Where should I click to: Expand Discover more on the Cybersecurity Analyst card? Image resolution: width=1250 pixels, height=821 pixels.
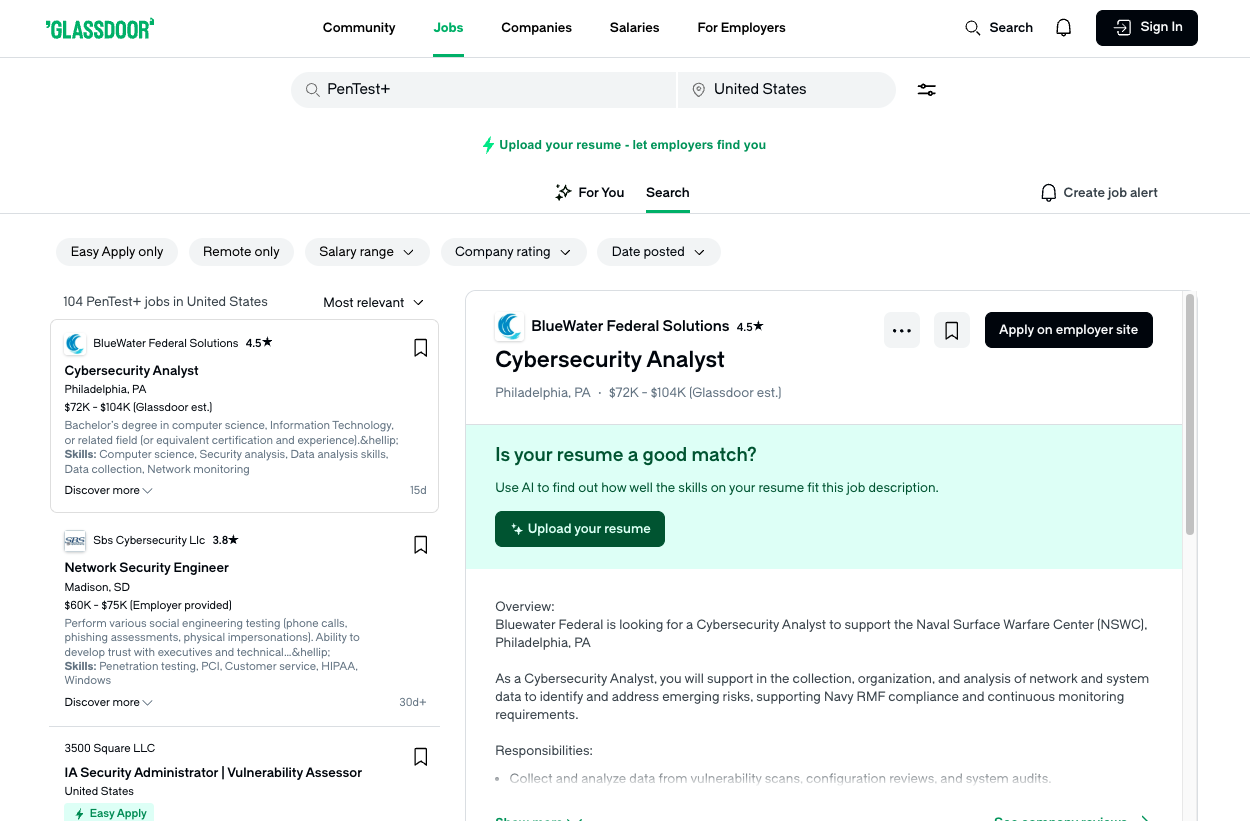[107, 489]
